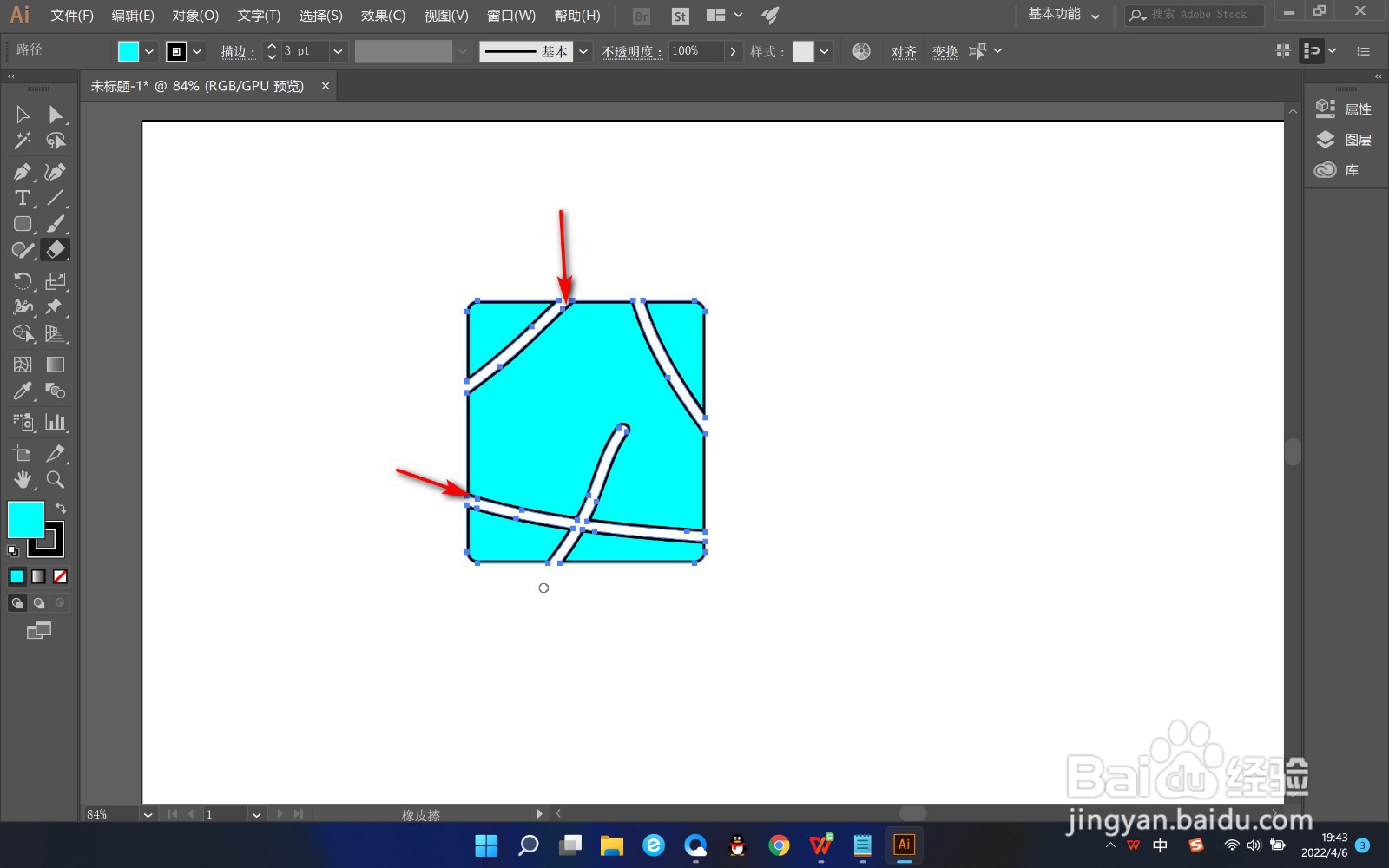
Task: Select the Shaper tool
Action: 23,250
